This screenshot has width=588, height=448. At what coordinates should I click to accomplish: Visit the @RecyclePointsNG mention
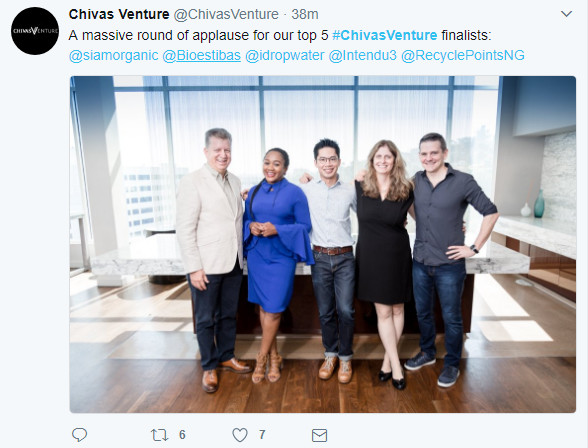click(x=463, y=55)
